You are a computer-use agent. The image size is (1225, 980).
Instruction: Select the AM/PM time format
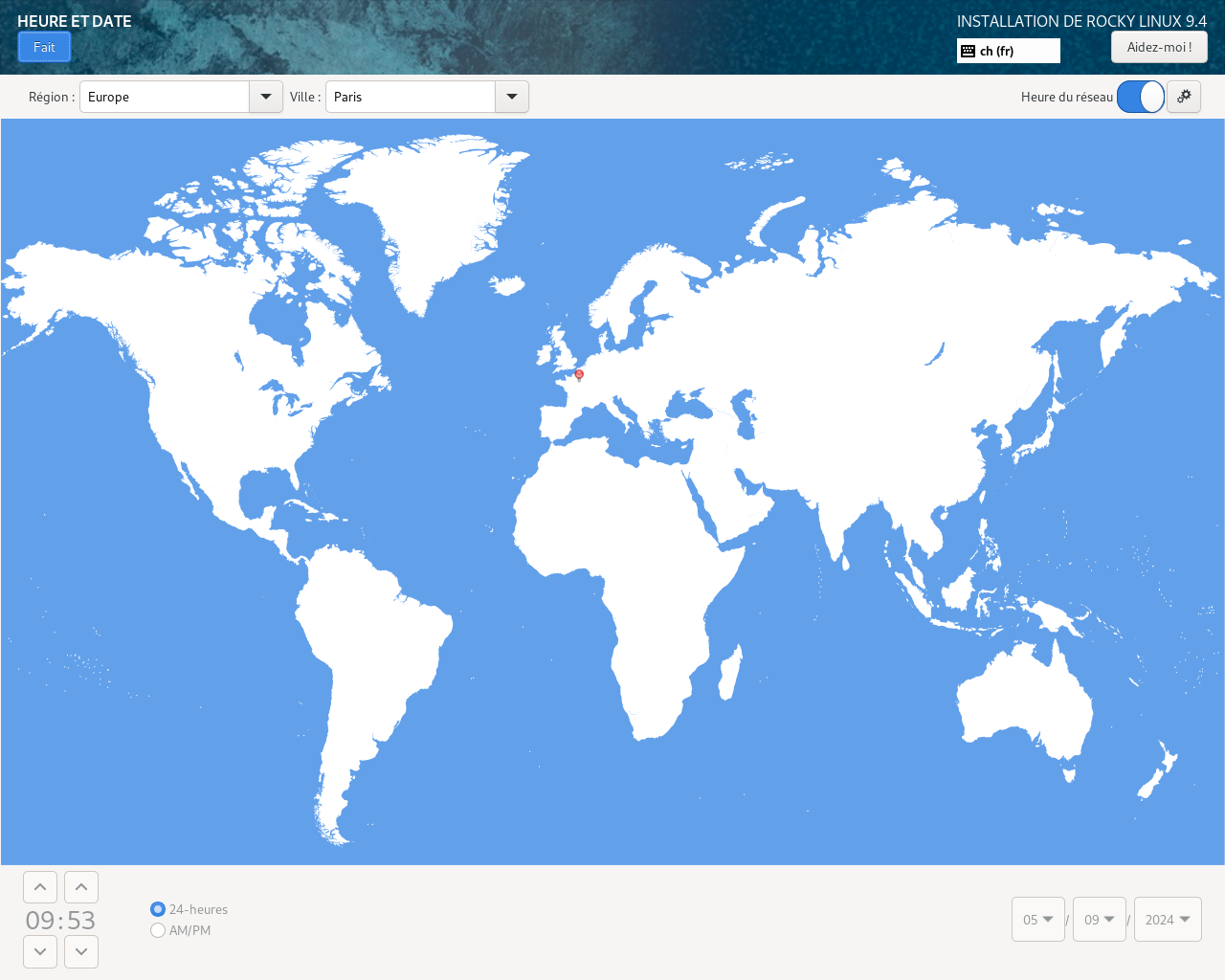(158, 930)
